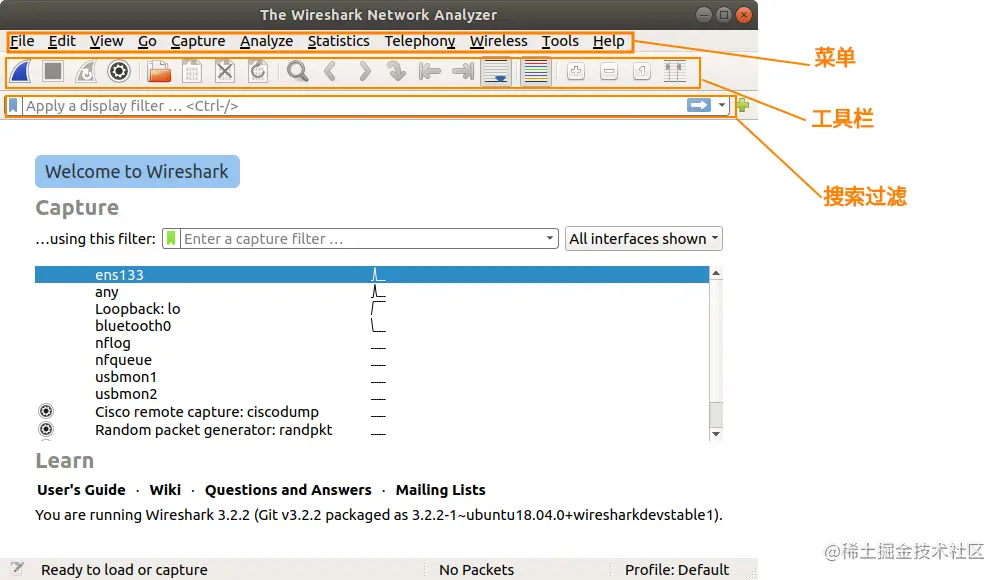Open All interfaces shown dropdown
This screenshot has width=1003, height=580.
pos(644,239)
